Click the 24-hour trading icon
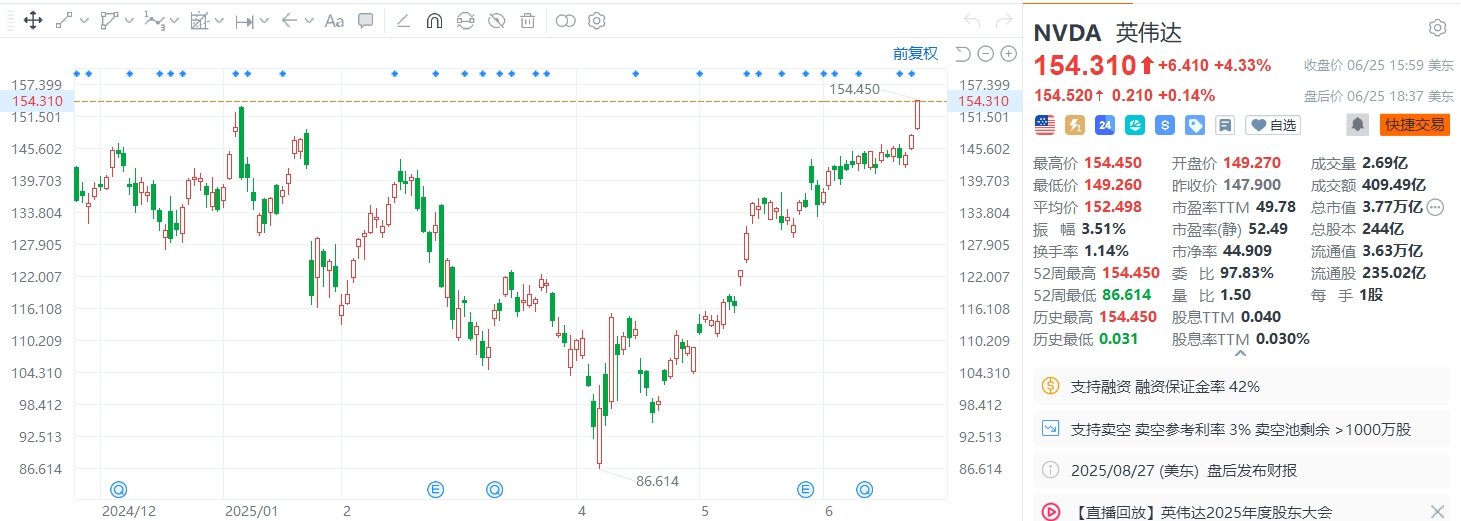This screenshot has width=1461, height=521. pyautogui.click(x=1105, y=125)
